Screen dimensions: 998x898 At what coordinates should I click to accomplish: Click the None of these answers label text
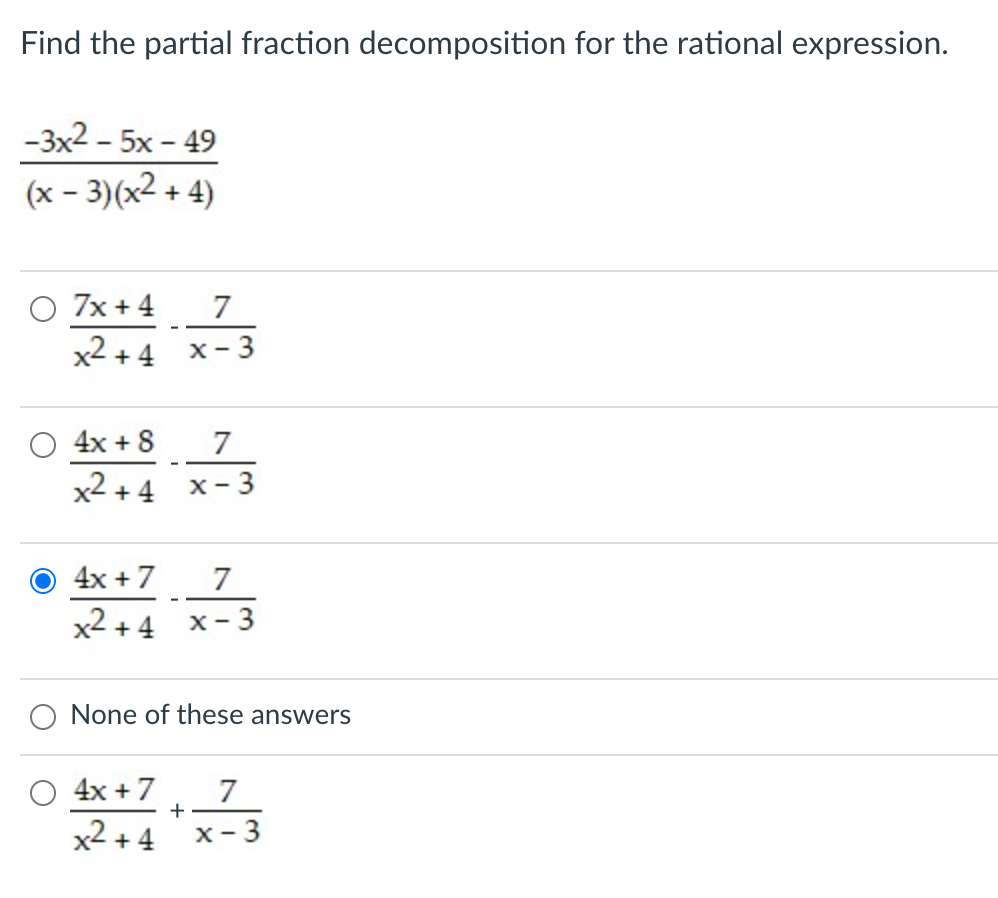pyautogui.click(x=210, y=715)
